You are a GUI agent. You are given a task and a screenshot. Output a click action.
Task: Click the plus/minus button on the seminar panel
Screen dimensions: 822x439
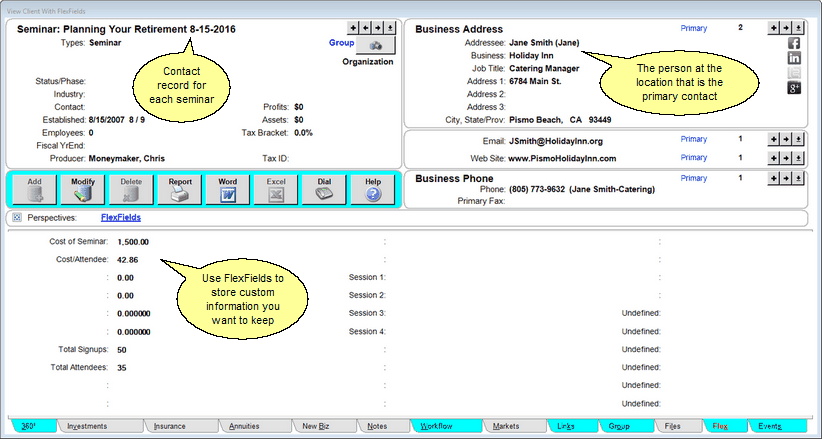390,28
